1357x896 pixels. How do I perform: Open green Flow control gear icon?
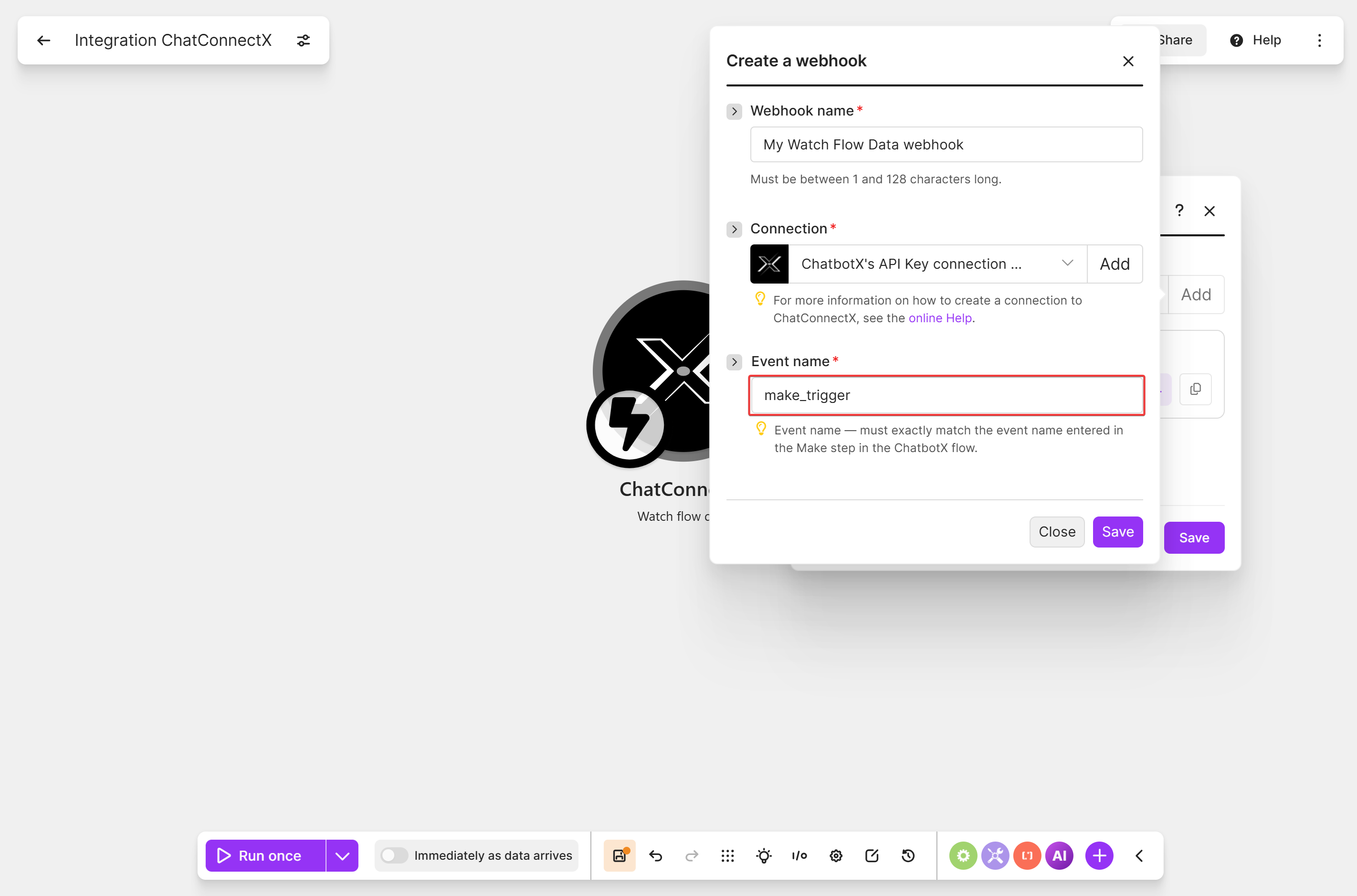pos(963,855)
